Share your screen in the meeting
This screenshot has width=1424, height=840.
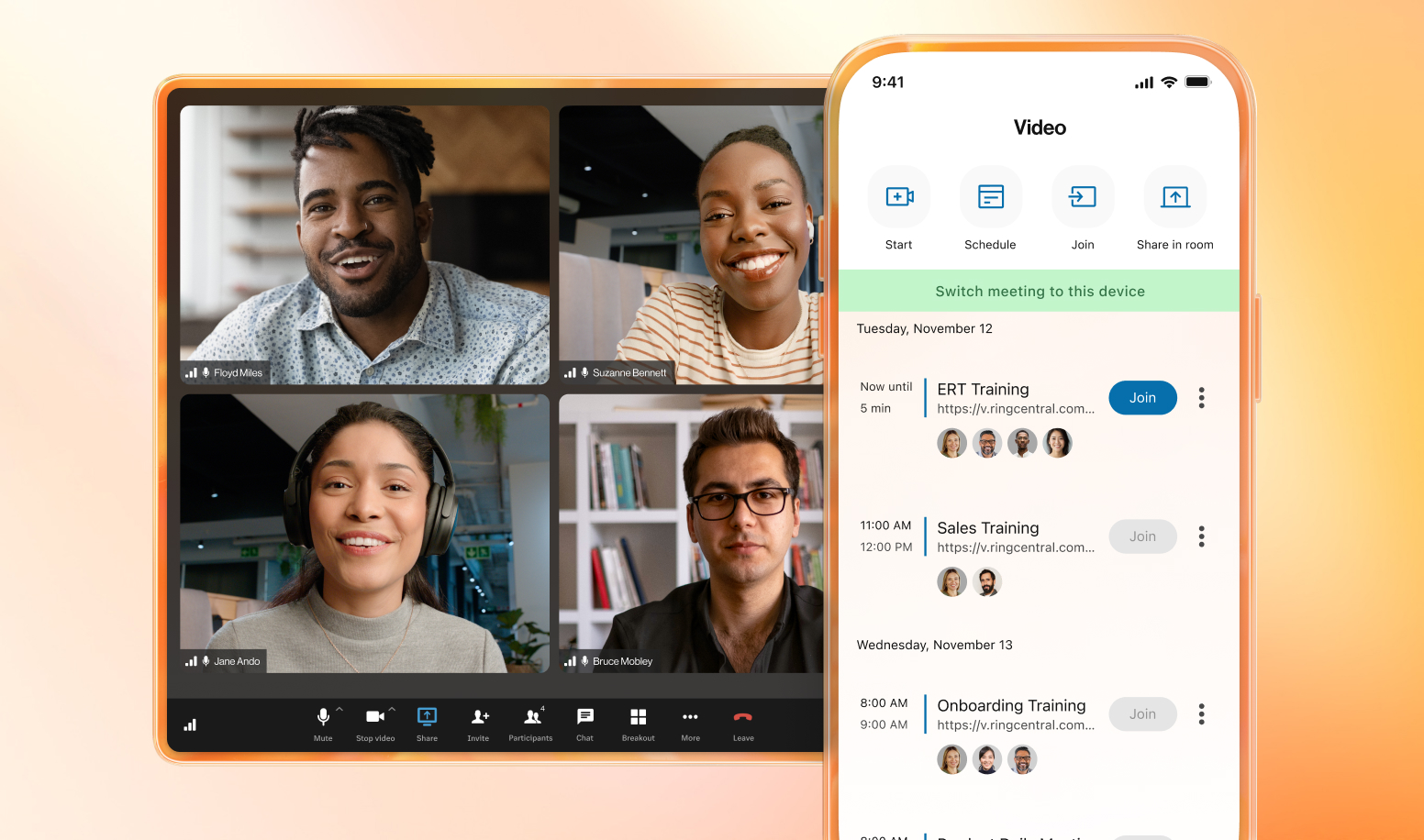427,718
